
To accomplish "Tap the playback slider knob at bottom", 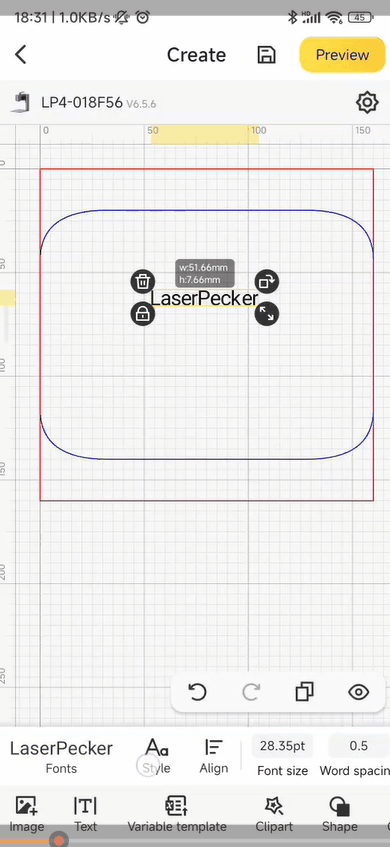I will (x=58, y=840).
